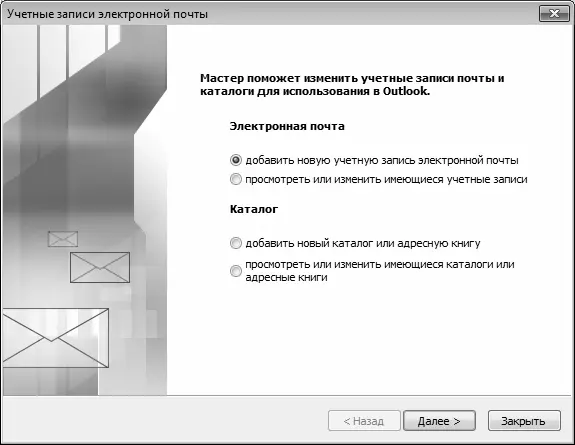
Task: Click the 'Далее >' button
Action: (x=439, y=421)
